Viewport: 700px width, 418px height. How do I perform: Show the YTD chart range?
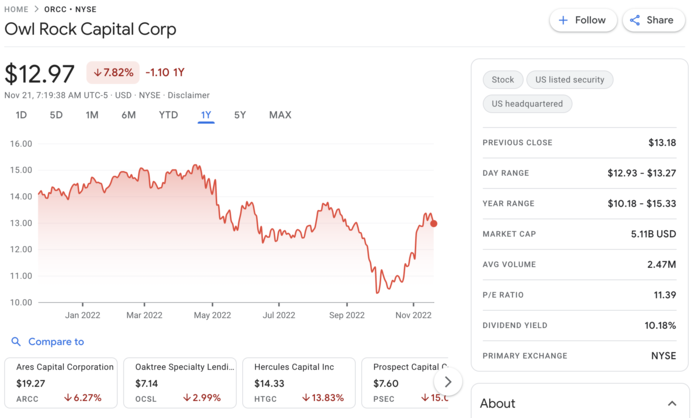tap(168, 115)
